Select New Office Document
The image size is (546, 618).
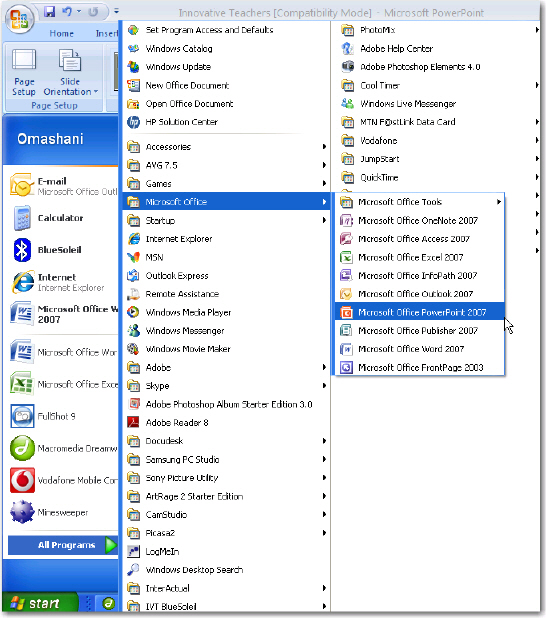point(226,85)
